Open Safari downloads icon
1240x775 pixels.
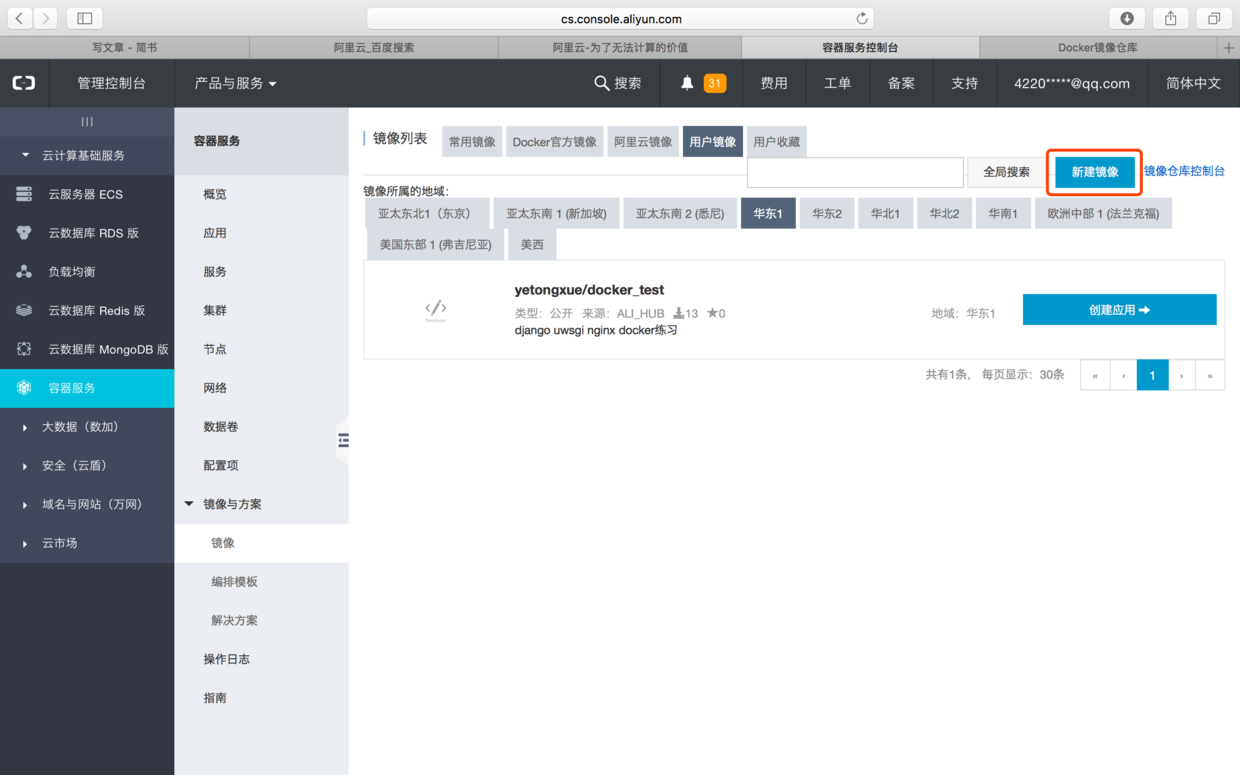(1127, 18)
